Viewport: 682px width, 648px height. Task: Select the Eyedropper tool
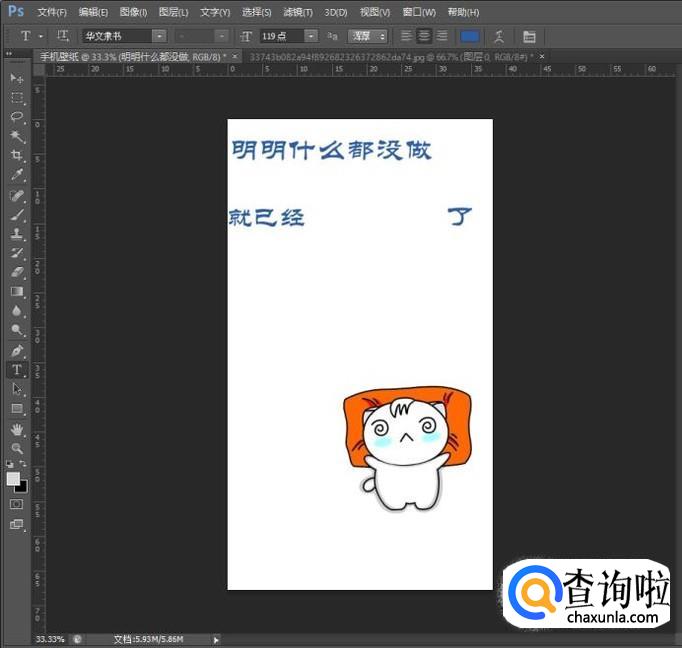[x=17, y=175]
